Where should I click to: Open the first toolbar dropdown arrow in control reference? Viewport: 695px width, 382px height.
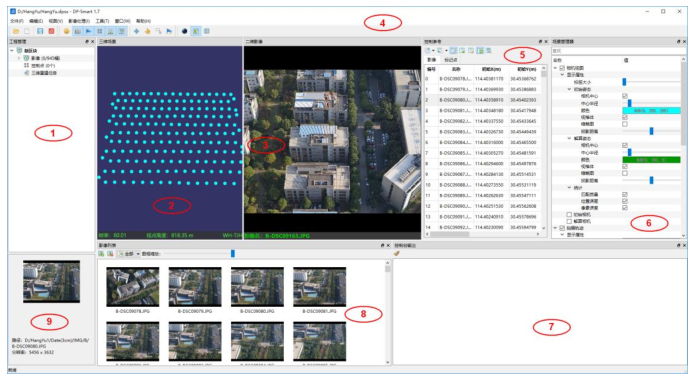pyautogui.click(x=433, y=51)
